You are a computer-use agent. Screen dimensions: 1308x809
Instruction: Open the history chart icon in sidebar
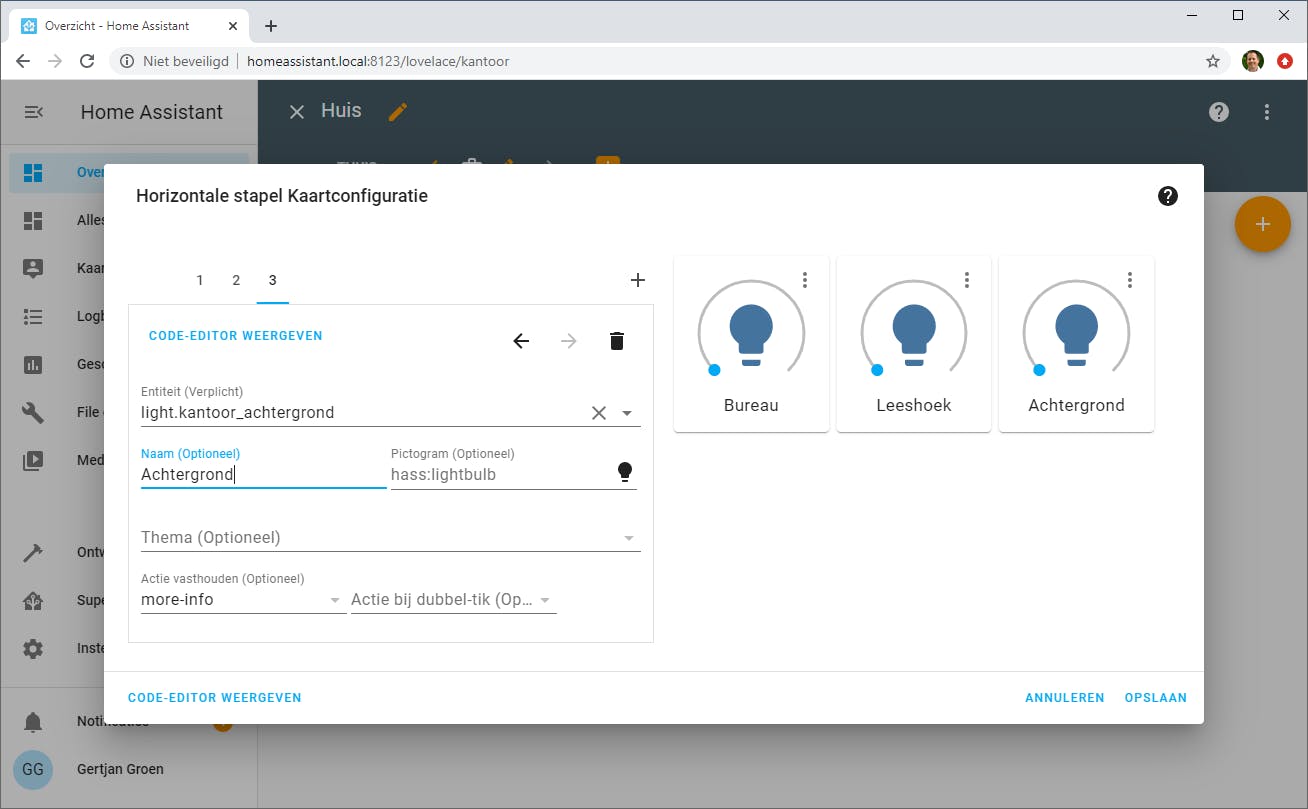tap(33, 364)
